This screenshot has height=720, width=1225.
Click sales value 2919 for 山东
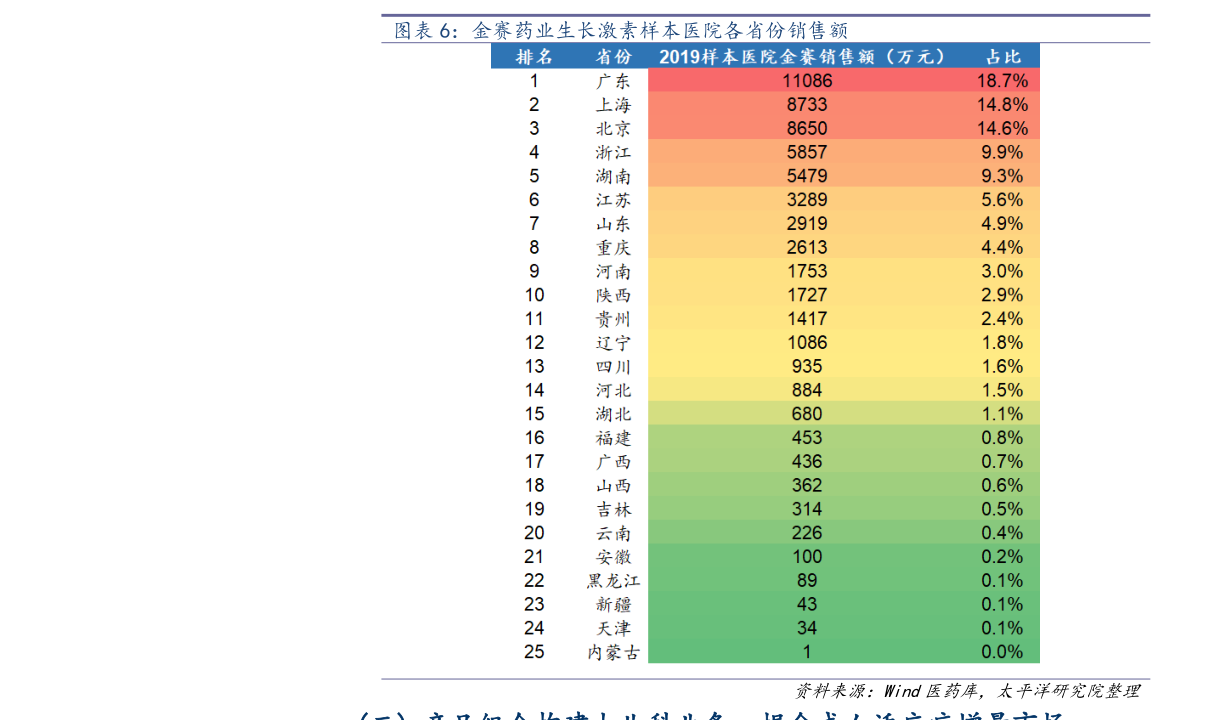point(807,224)
